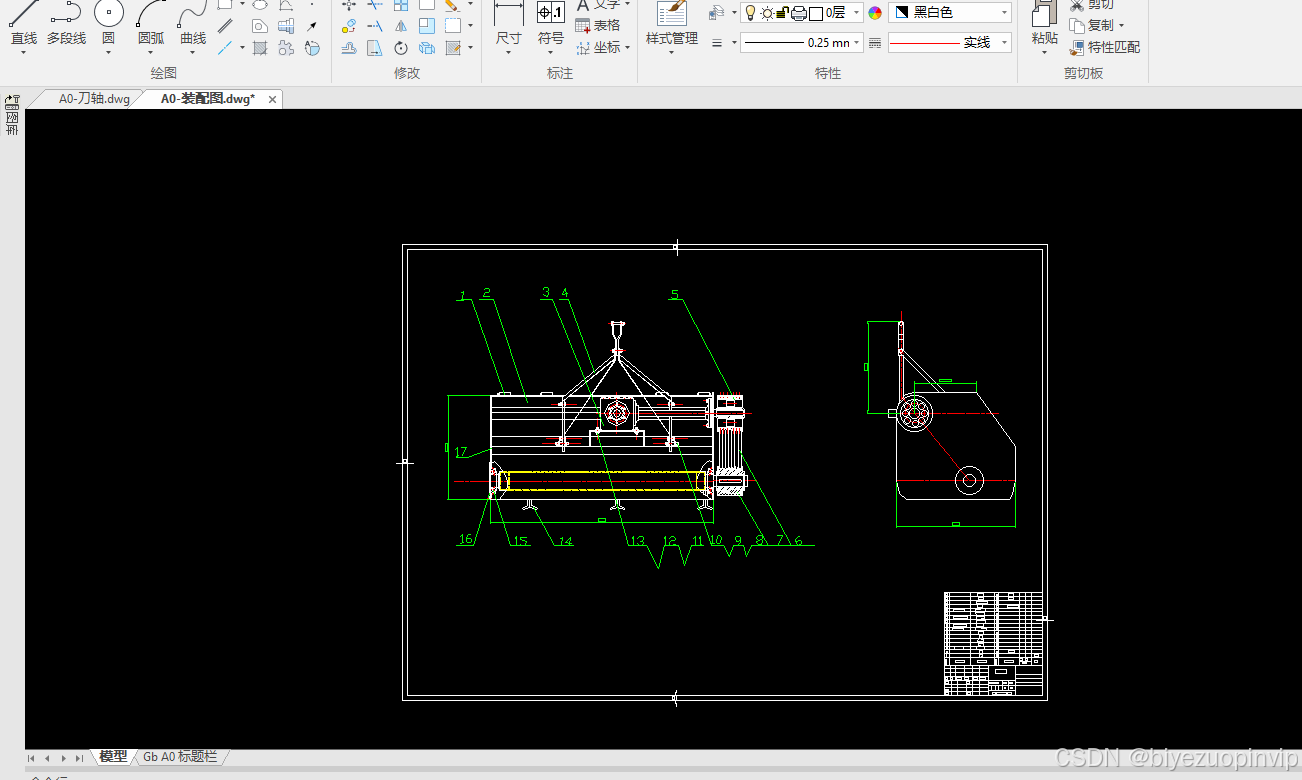The width and height of the screenshot is (1302, 780).
Task: Open the 黑白色 color selector
Action: (x=950, y=13)
